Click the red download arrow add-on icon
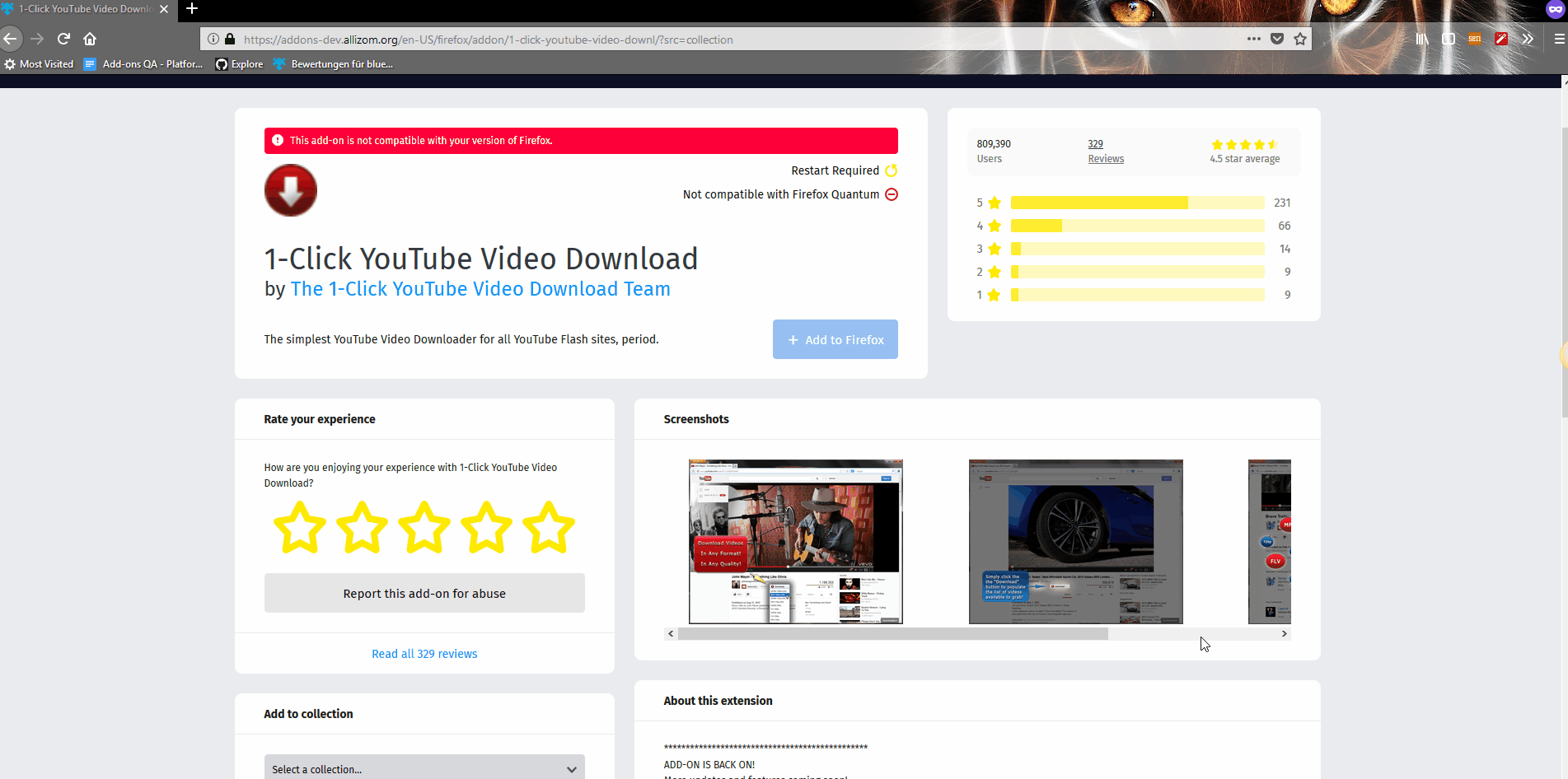The height and width of the screenshot is (779, 1568). click(290, 190)
